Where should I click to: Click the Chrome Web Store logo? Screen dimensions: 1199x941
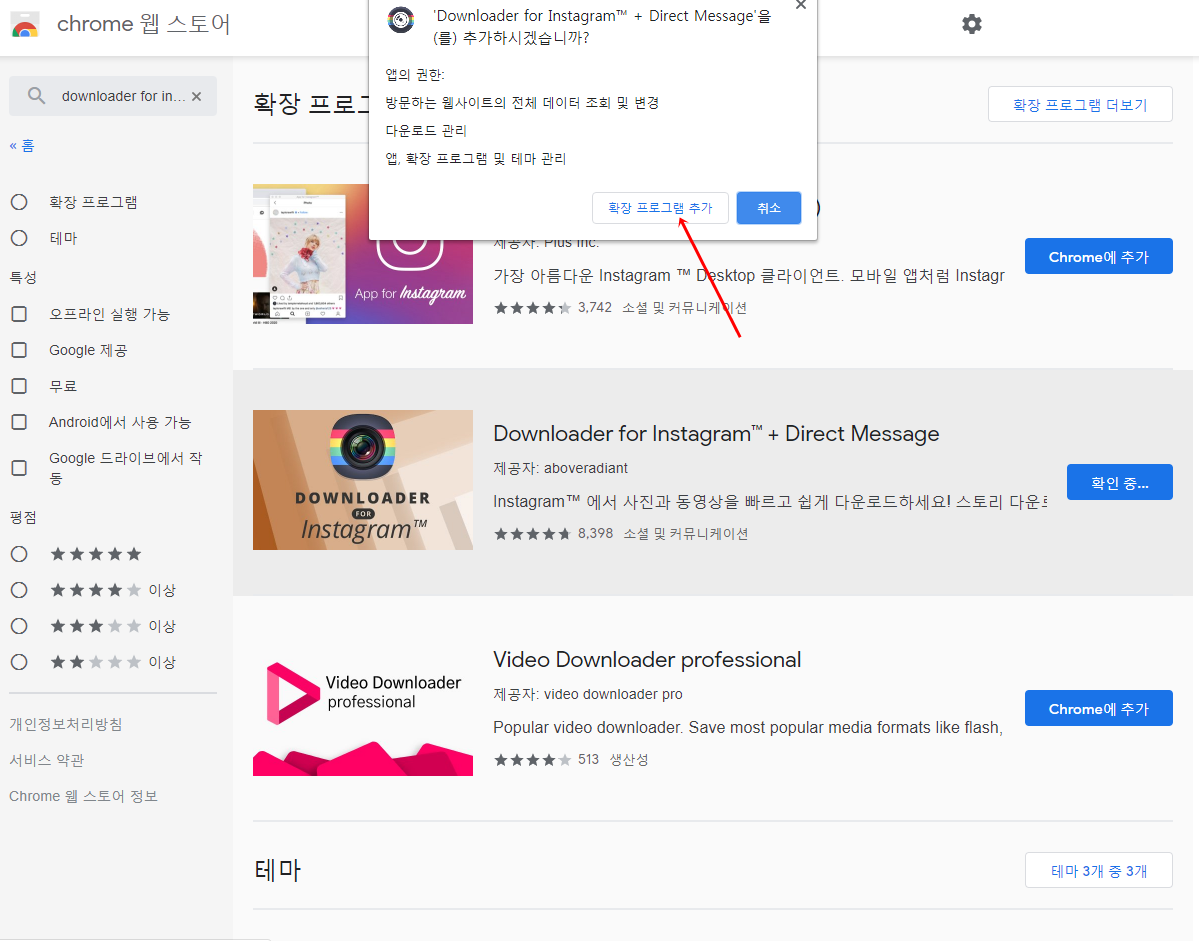coord(24,24)
